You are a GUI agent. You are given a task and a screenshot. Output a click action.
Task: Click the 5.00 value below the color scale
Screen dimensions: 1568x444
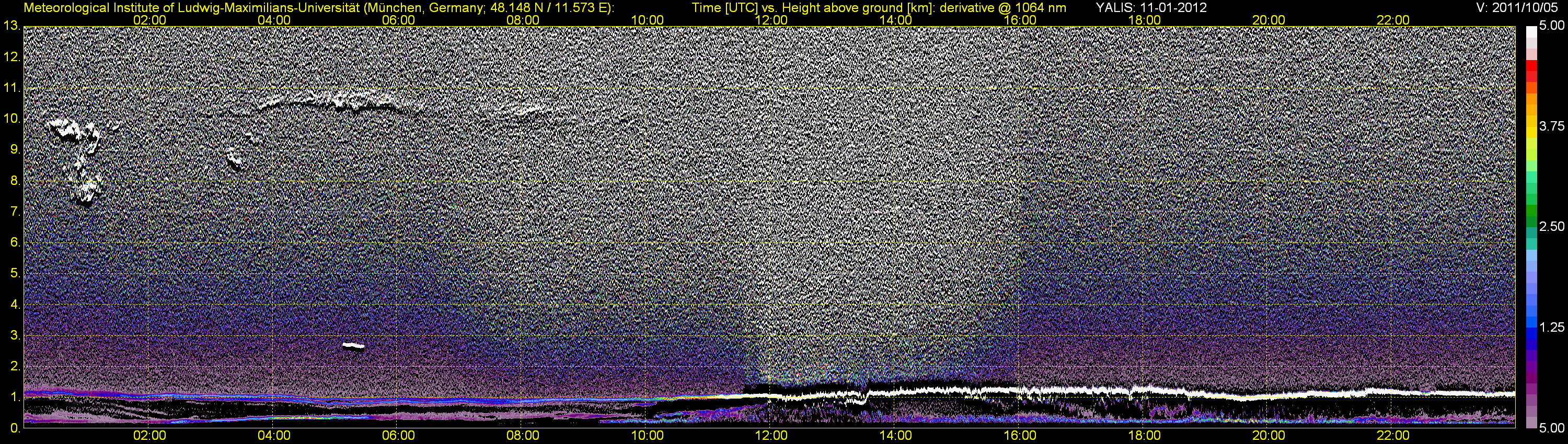click(1552, 428)
